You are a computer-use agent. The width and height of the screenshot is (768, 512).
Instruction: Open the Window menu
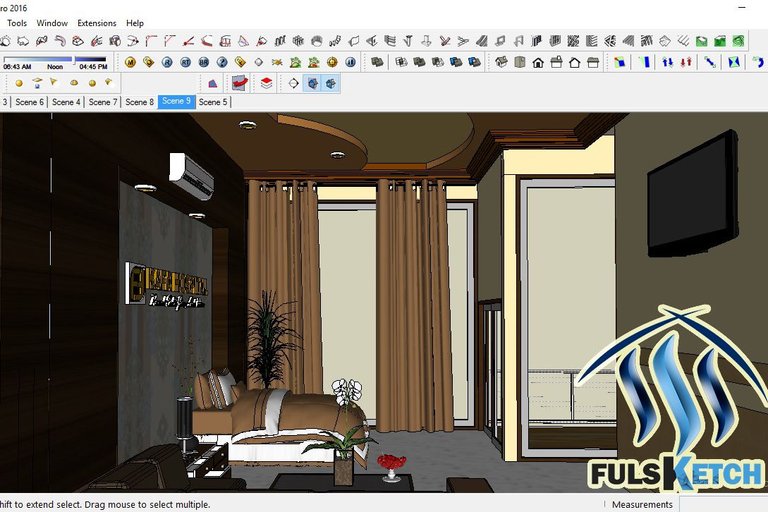point(52,23)
